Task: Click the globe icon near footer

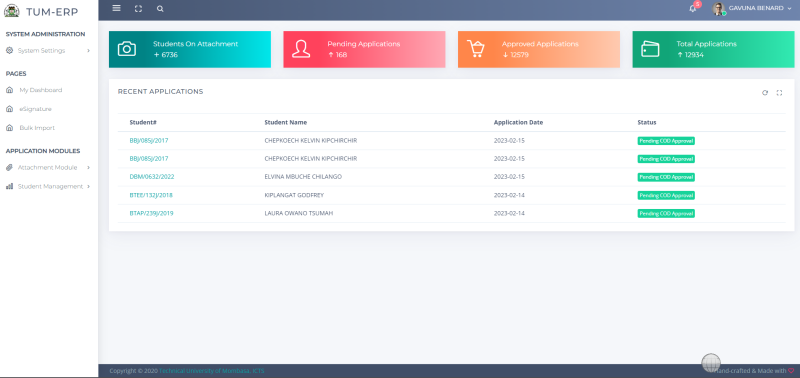Action: pos(711,363)
